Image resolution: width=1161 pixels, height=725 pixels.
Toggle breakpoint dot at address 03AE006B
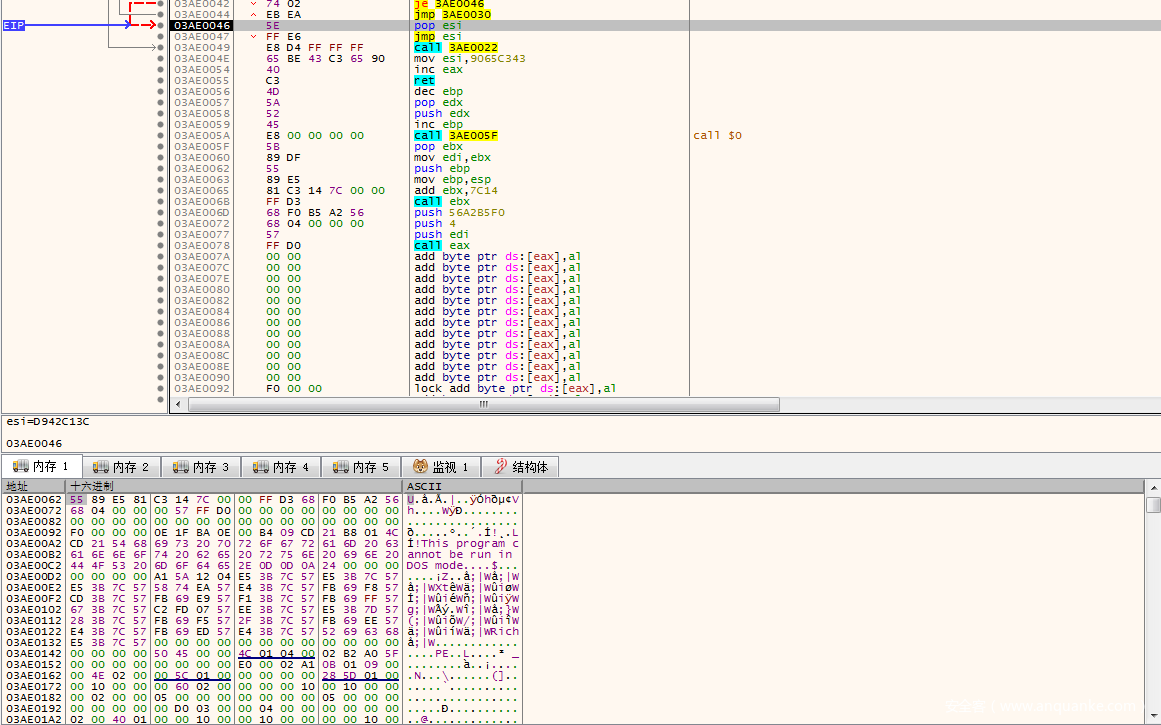[x=160, y=202]
